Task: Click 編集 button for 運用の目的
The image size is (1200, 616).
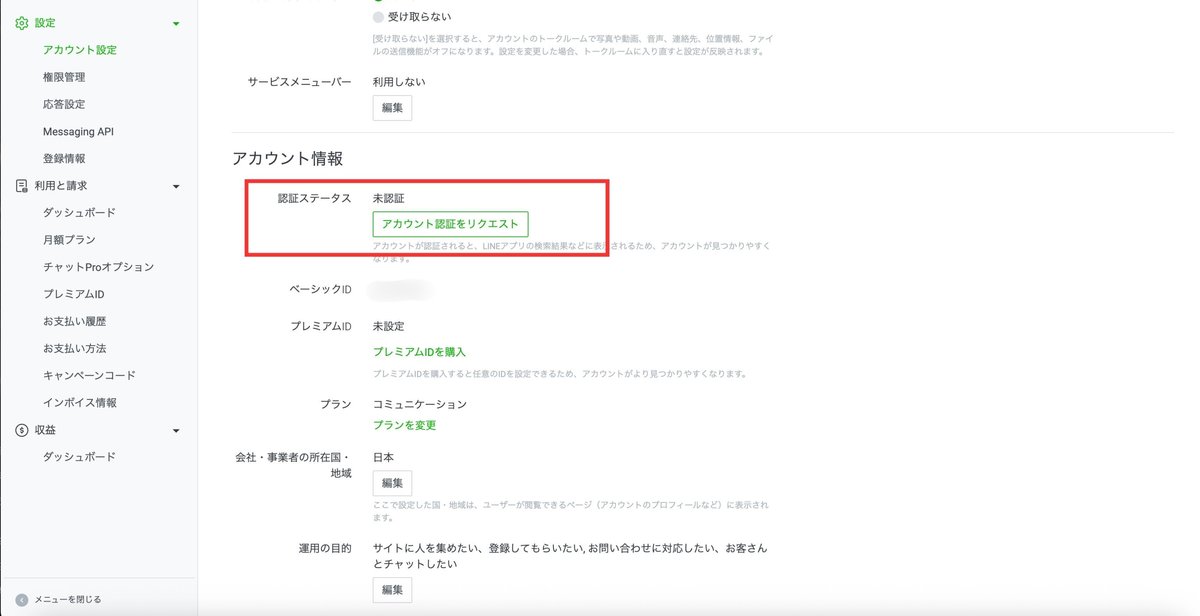Action: pyautogui.click(x=392, y=590)
